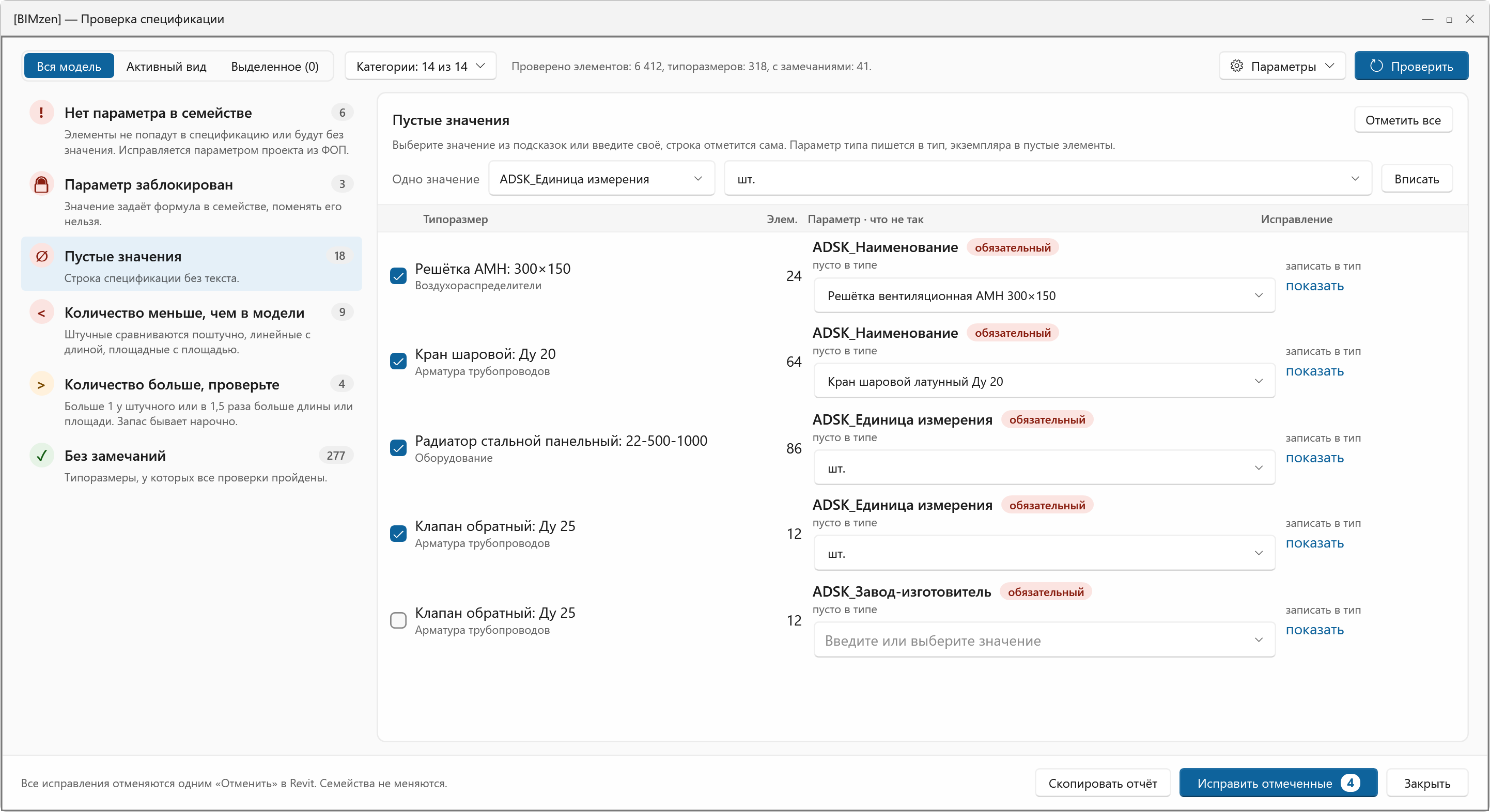Screen dimensions: 1490x812
Task: Click показать link for Кран шаровой row
Action: tap(1314, 371)
